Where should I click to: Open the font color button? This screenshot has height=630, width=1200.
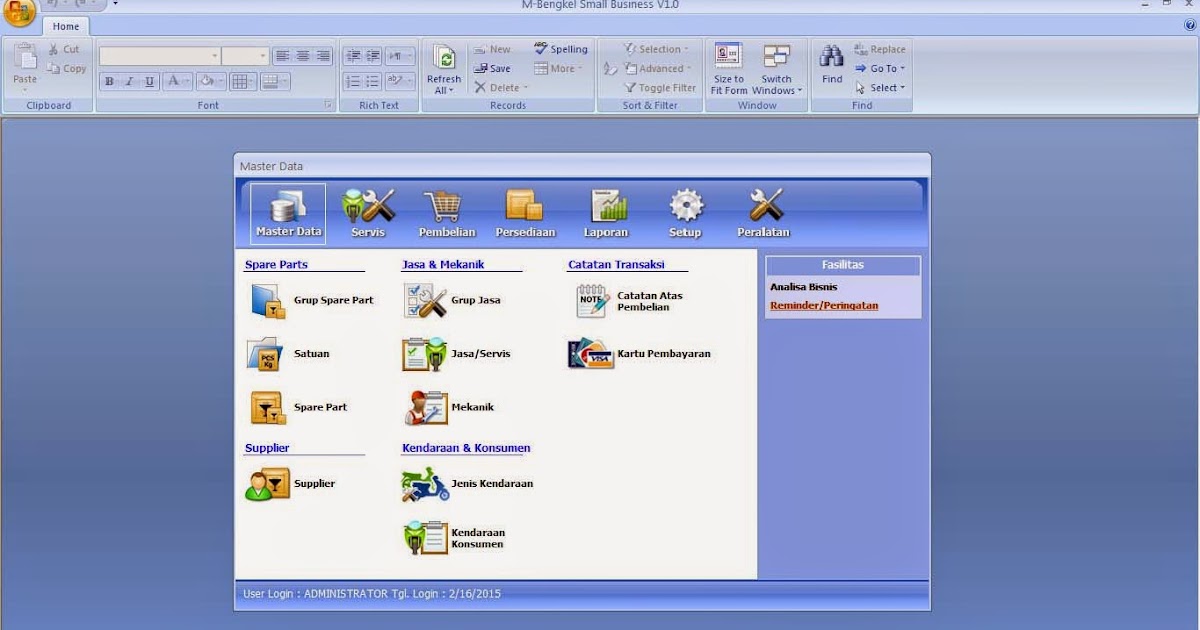coord(178,82)
